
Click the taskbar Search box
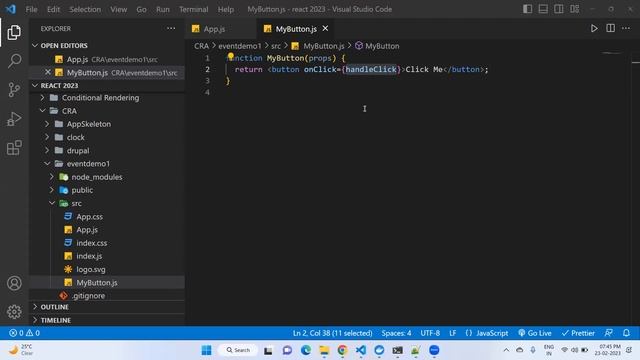(x=238, y=350)
